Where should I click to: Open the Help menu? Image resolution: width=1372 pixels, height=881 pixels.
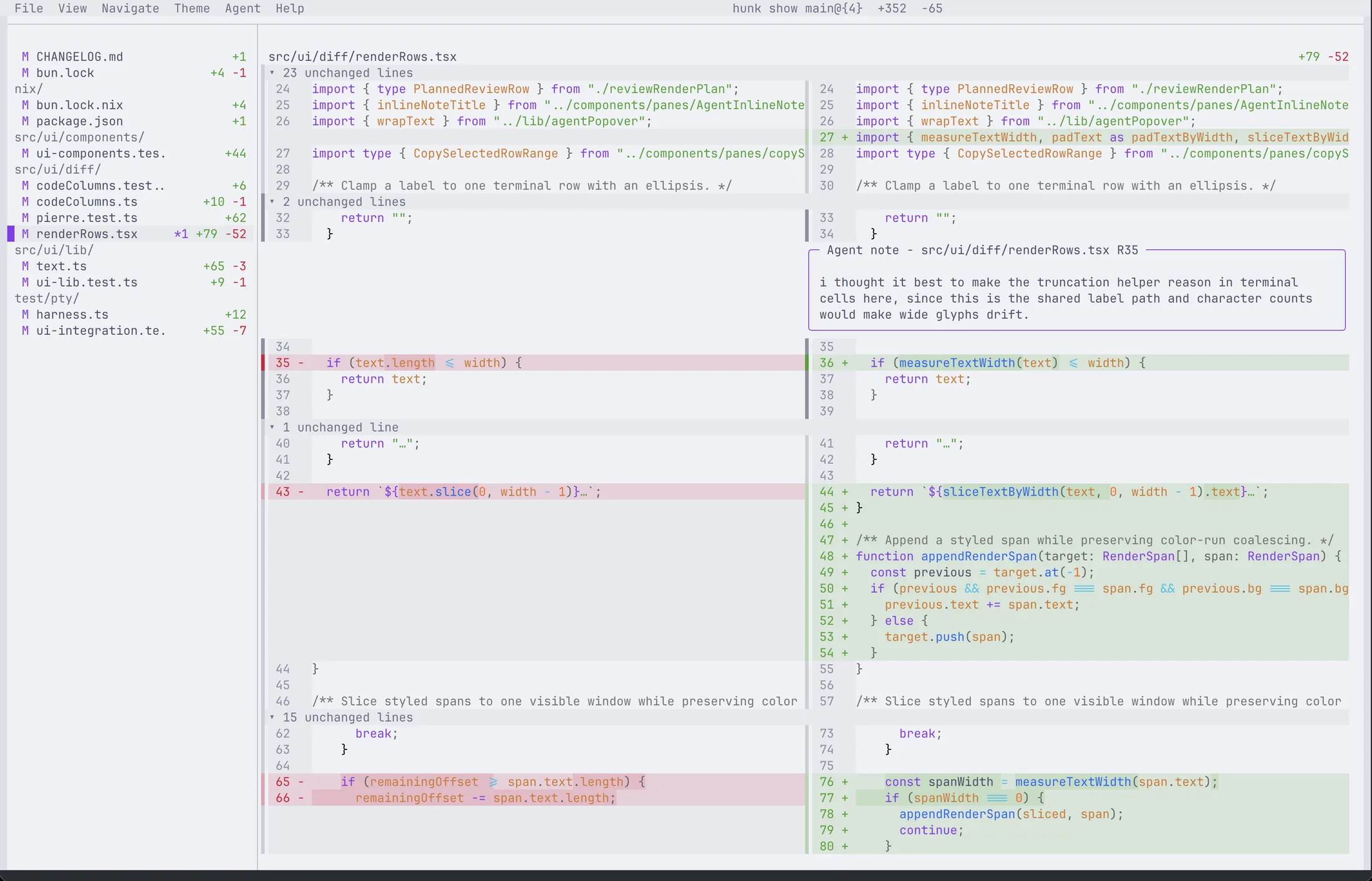(290, 9)
